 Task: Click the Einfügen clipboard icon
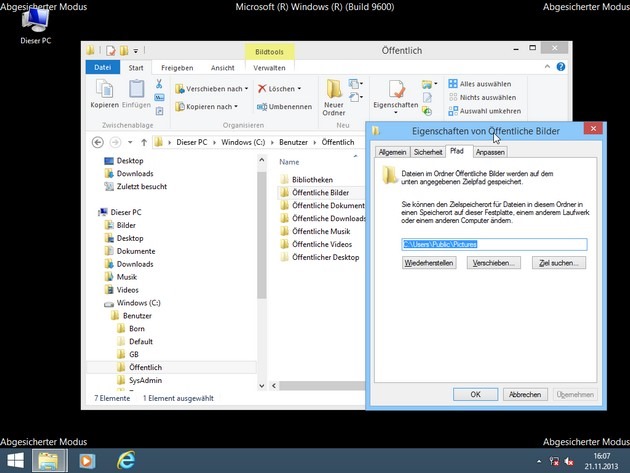coord(136,89)
